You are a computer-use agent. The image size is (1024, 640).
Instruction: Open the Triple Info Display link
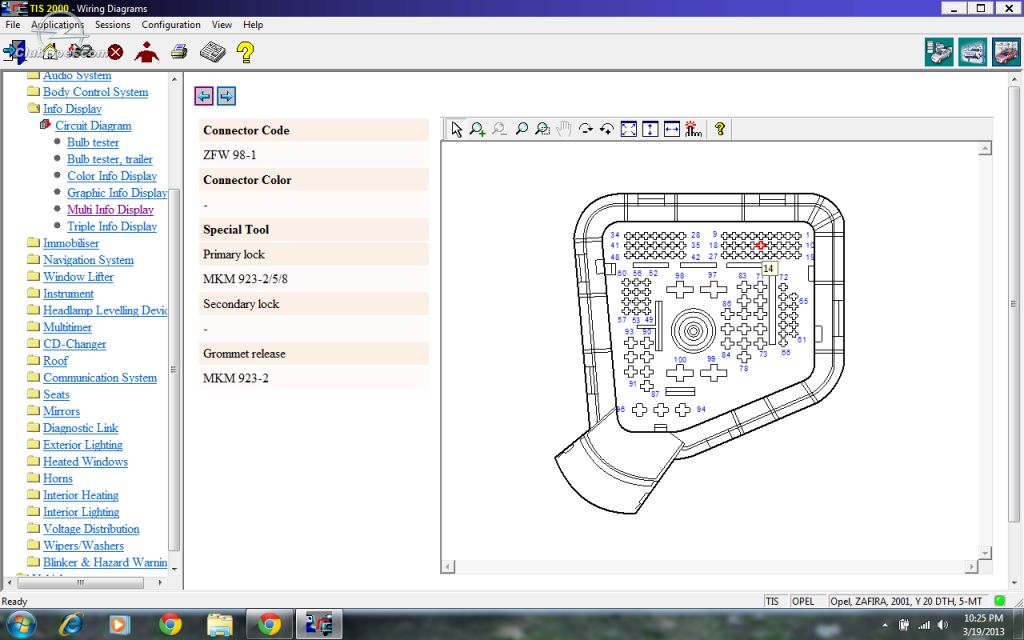tap(112, 227)
